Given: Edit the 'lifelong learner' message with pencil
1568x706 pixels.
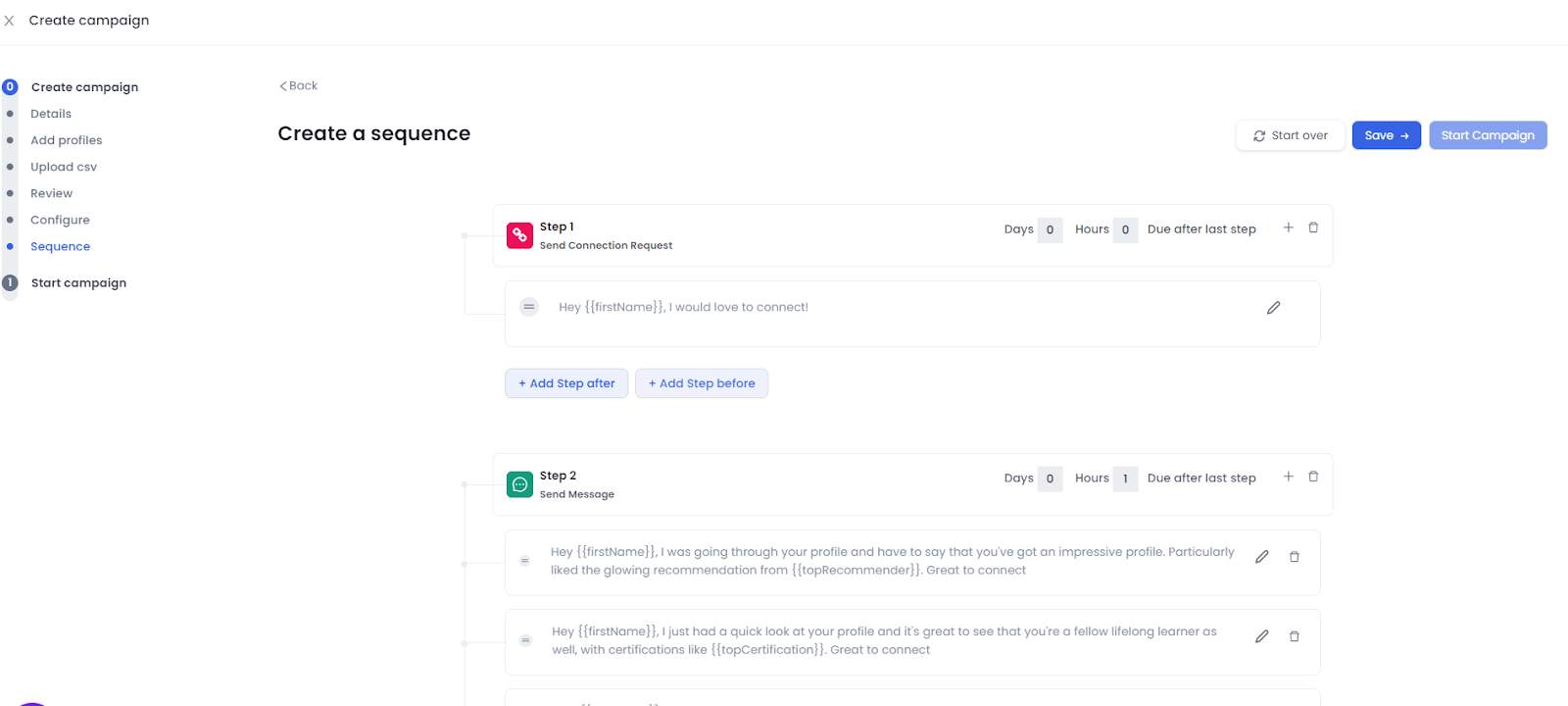Looking at the screenshot, I should point(1262,636).
